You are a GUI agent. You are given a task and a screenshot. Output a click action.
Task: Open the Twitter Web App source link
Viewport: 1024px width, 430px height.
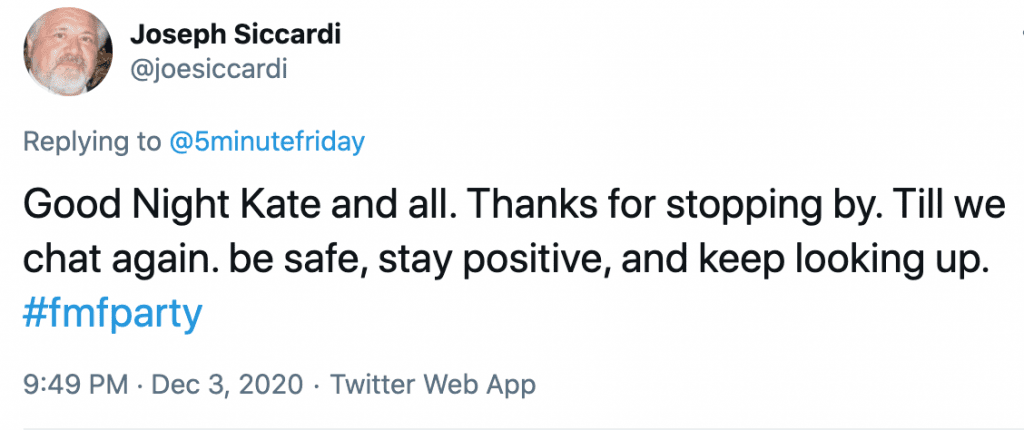point(432,384)
